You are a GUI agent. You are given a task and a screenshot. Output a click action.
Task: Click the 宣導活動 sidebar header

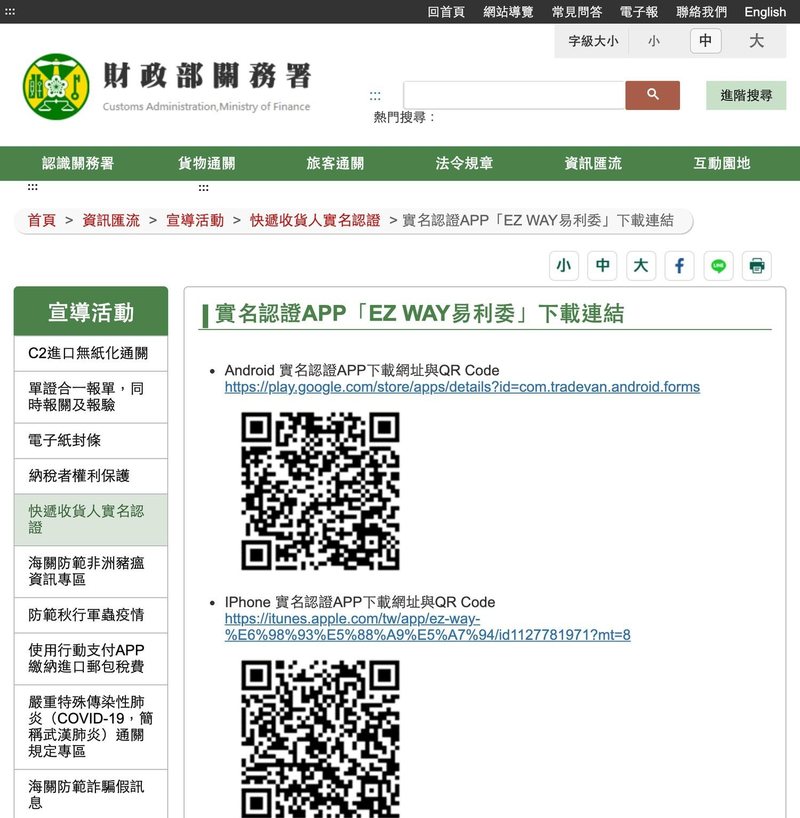(91, 311)
